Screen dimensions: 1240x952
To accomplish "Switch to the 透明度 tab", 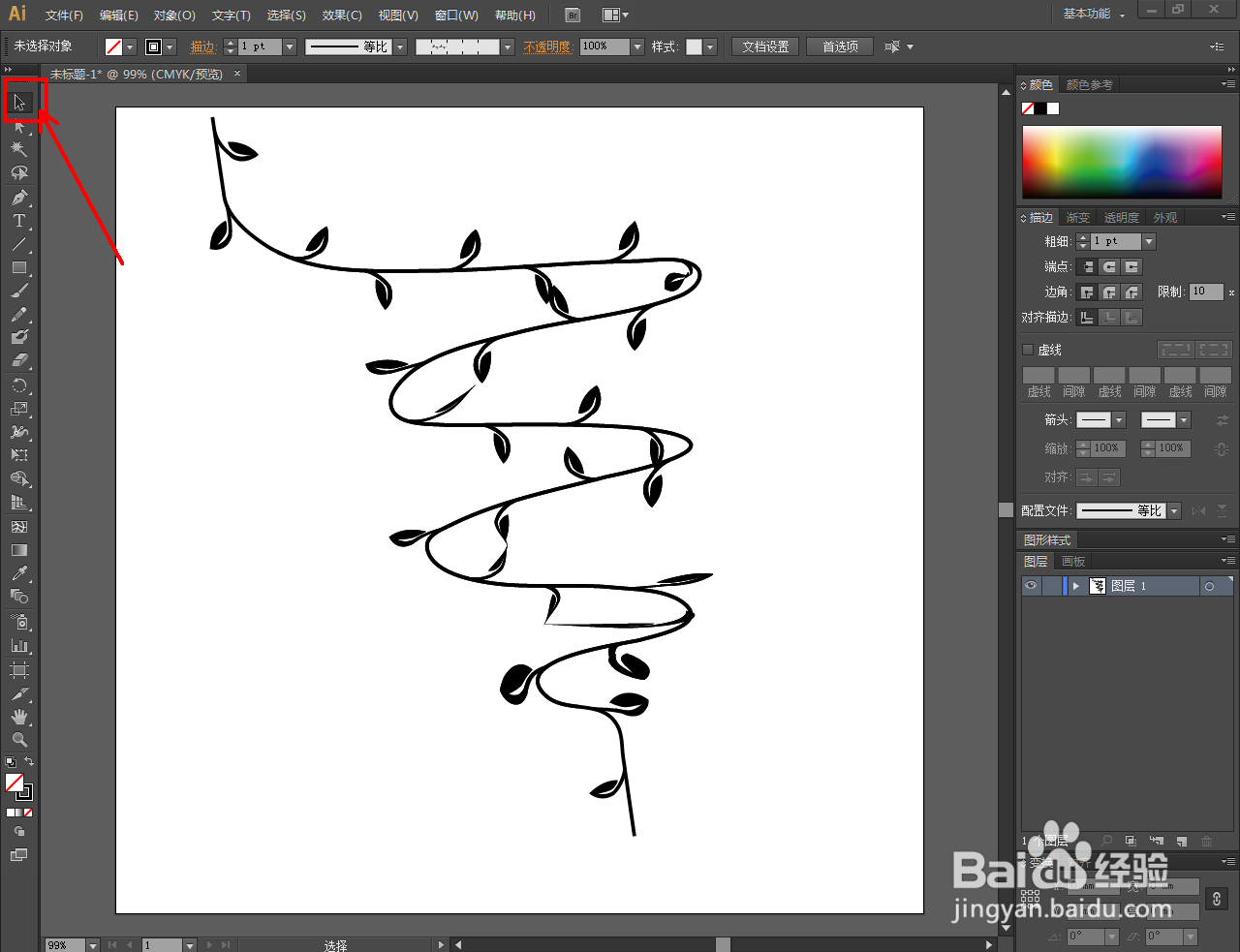I will tap(1121, 218).
